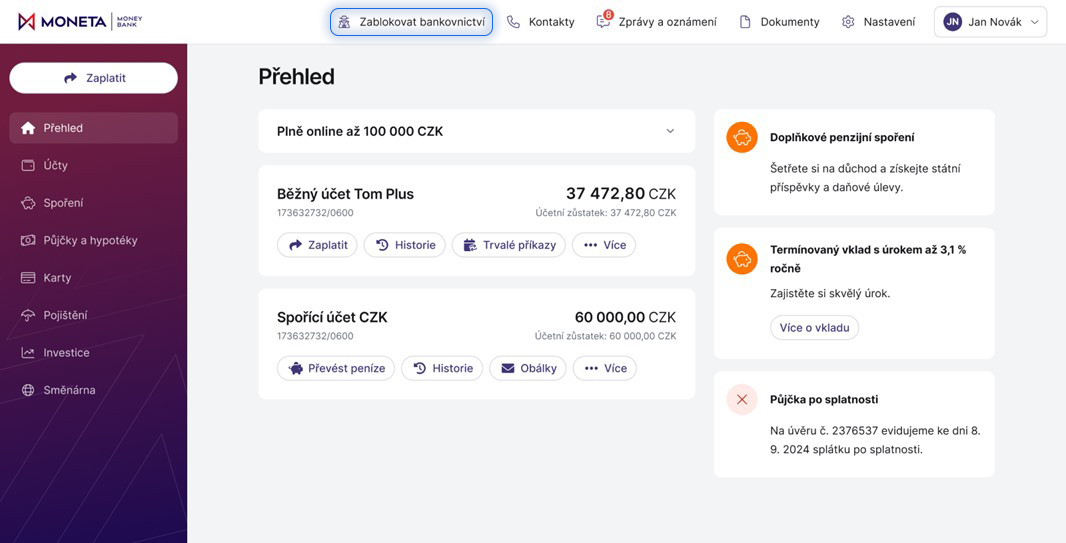1066x543 pixels.
Task: Click account number under Spořící účet CZK
Action: 315,336
